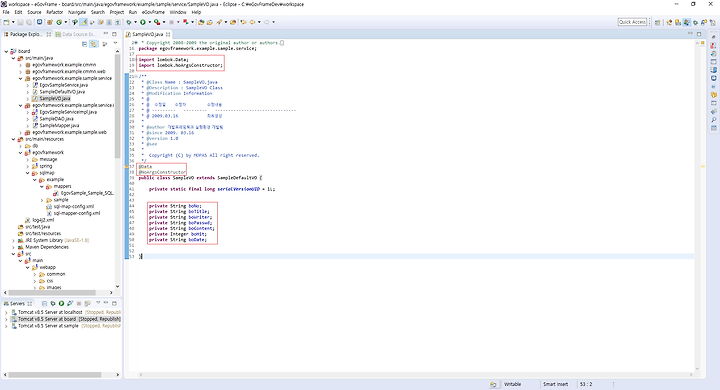
Task: Click the Writable status bar entry
Action: pyautogui.click(x=512, y=384)
